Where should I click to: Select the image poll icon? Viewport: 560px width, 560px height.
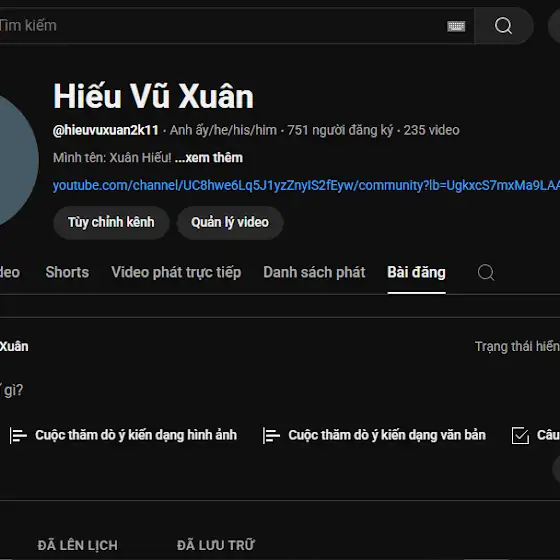click(18, 435)
